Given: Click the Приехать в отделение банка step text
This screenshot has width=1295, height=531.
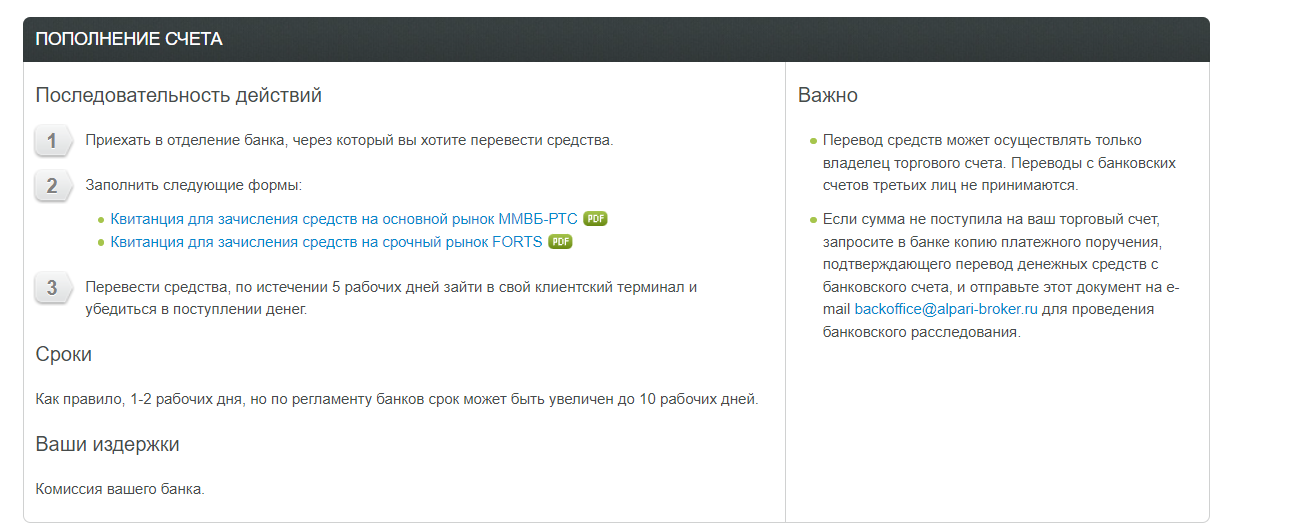Looking at the screenshot, I should click(x=349, y=140).
